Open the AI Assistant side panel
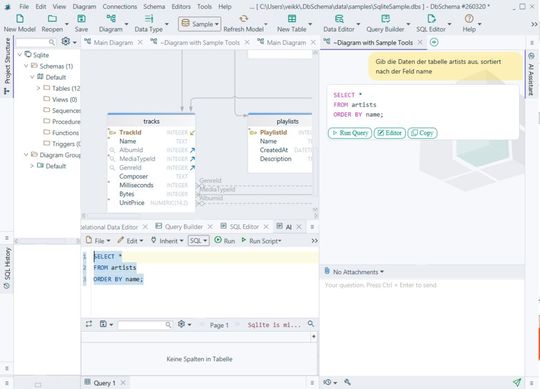 [531, 74]
